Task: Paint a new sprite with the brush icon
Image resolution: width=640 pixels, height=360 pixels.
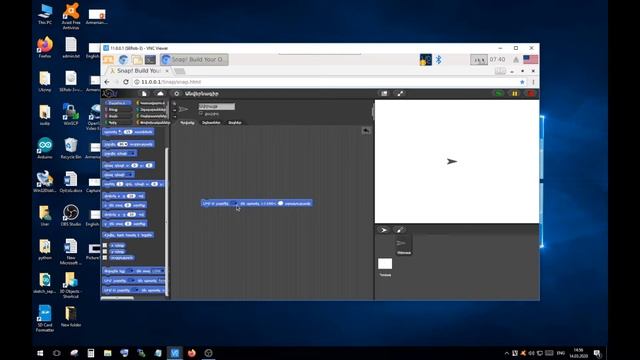Action: pos(400,230)
